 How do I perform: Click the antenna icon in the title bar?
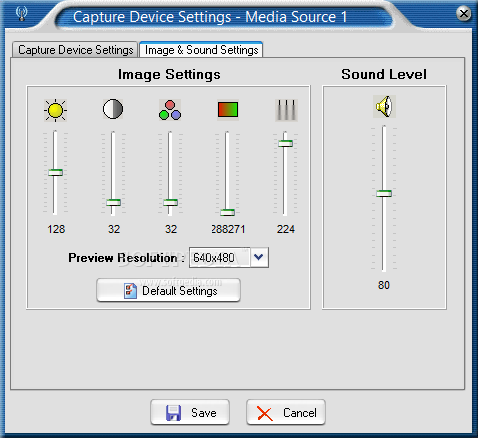[22, 13]
